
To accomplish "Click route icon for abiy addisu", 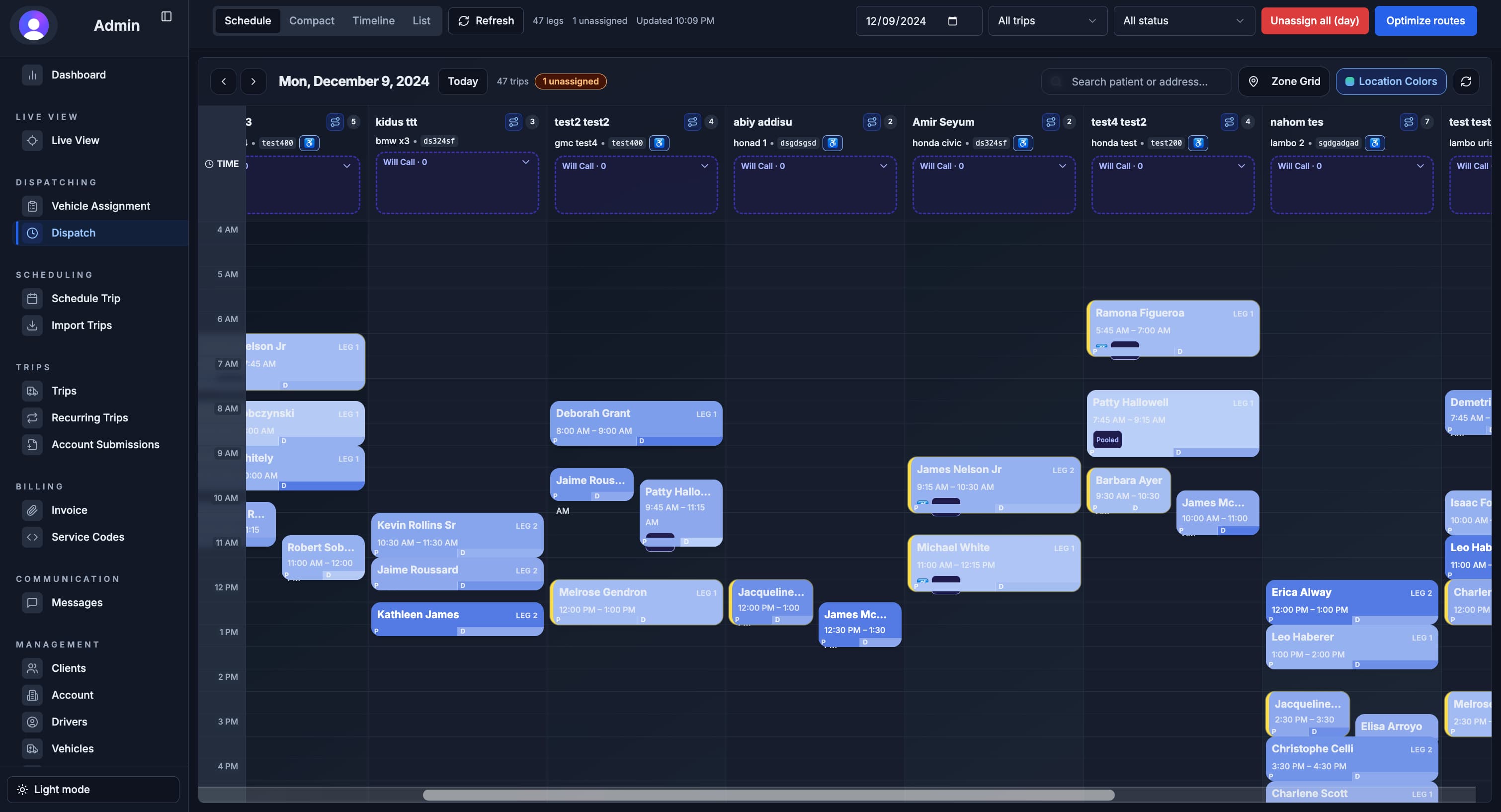I will pyautogui.click(x=872, y=122).
